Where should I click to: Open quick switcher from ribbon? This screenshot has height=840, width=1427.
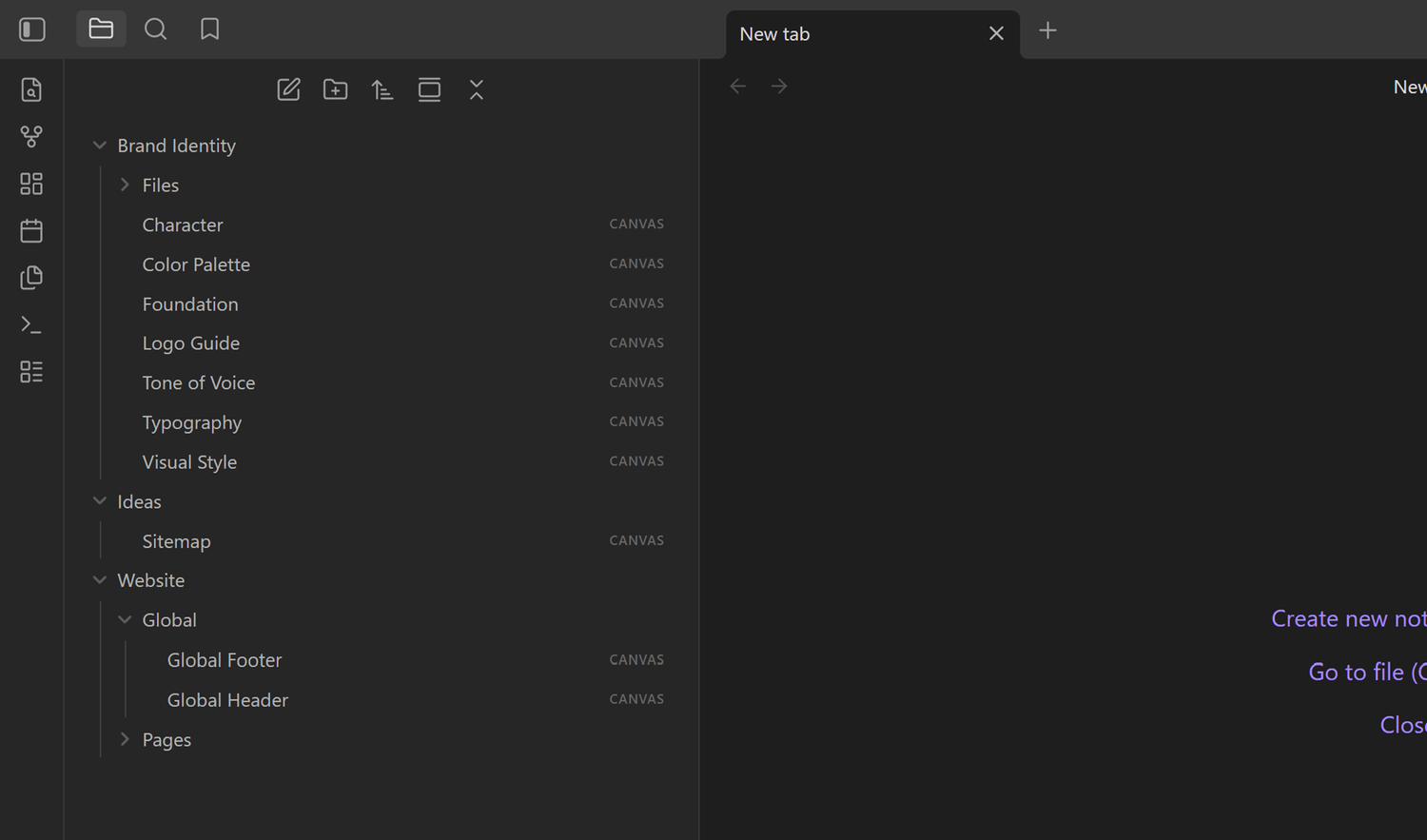31,89
